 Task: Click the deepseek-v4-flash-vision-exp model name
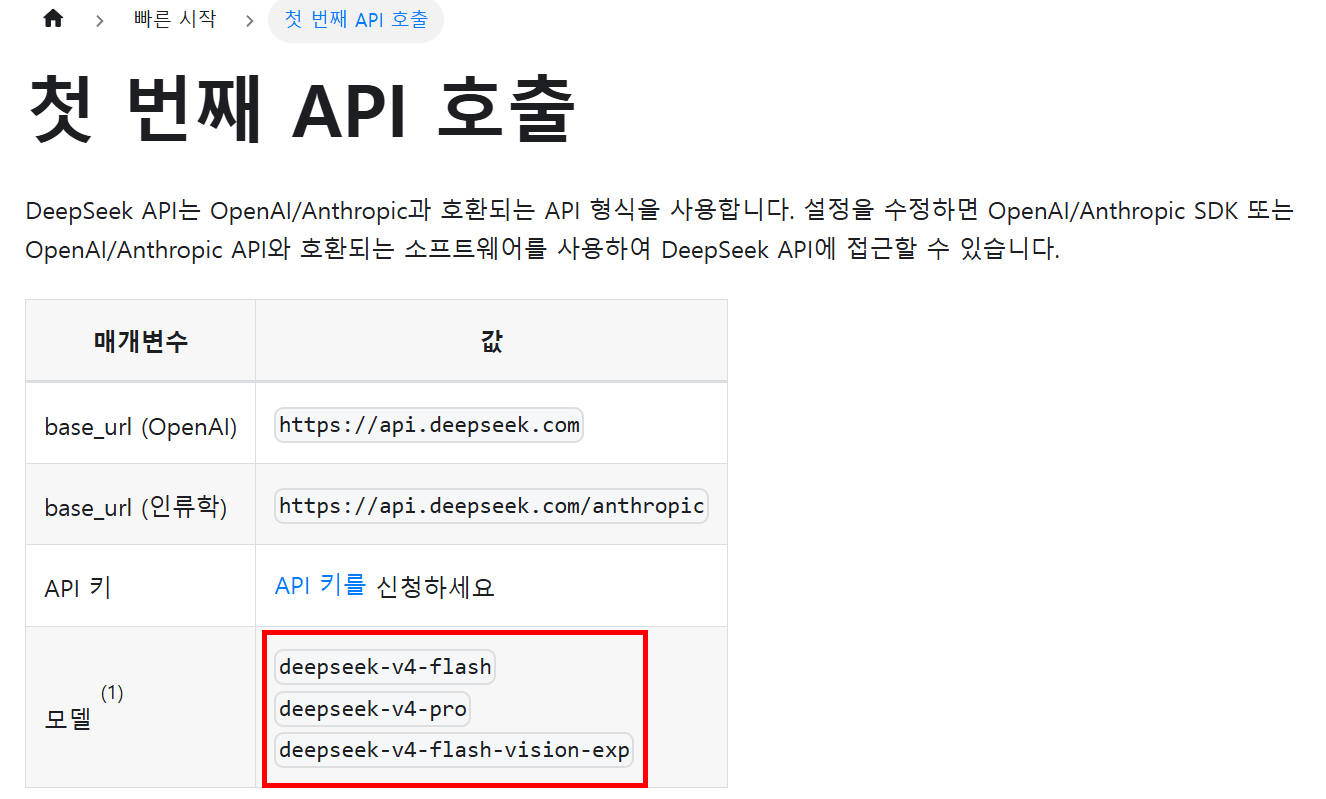(x=454, y=750)
